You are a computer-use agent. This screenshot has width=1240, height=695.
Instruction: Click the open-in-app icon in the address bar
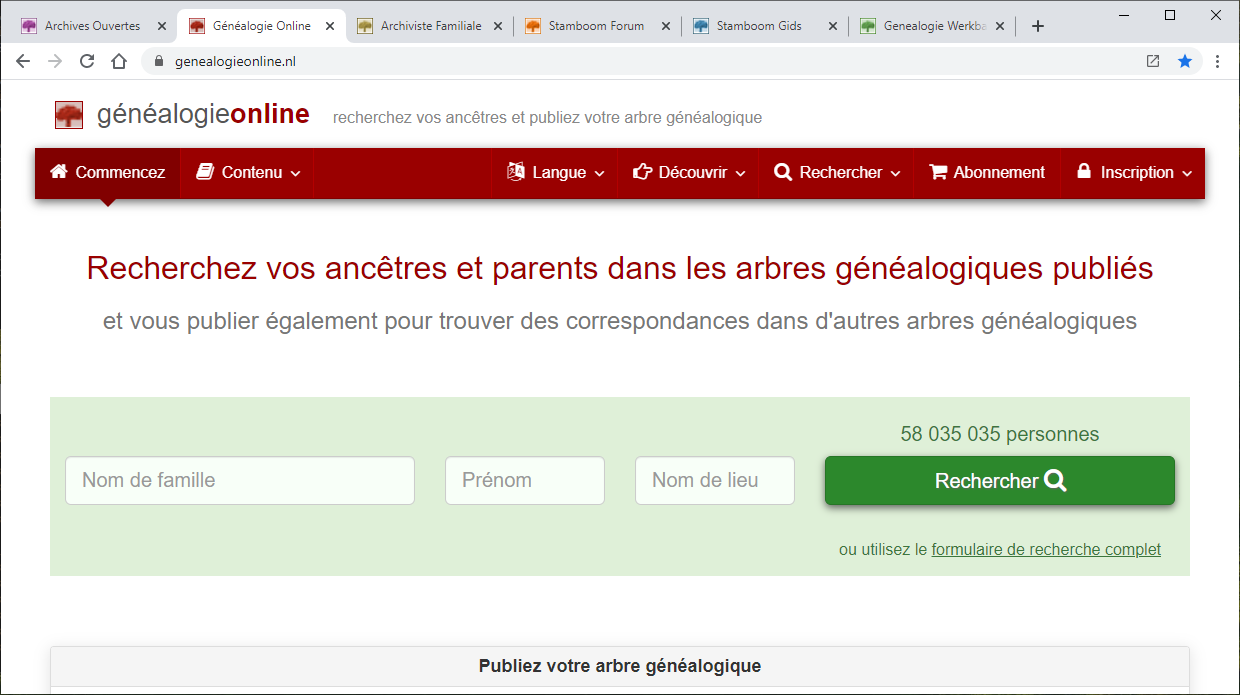(x=1153, y=61)
